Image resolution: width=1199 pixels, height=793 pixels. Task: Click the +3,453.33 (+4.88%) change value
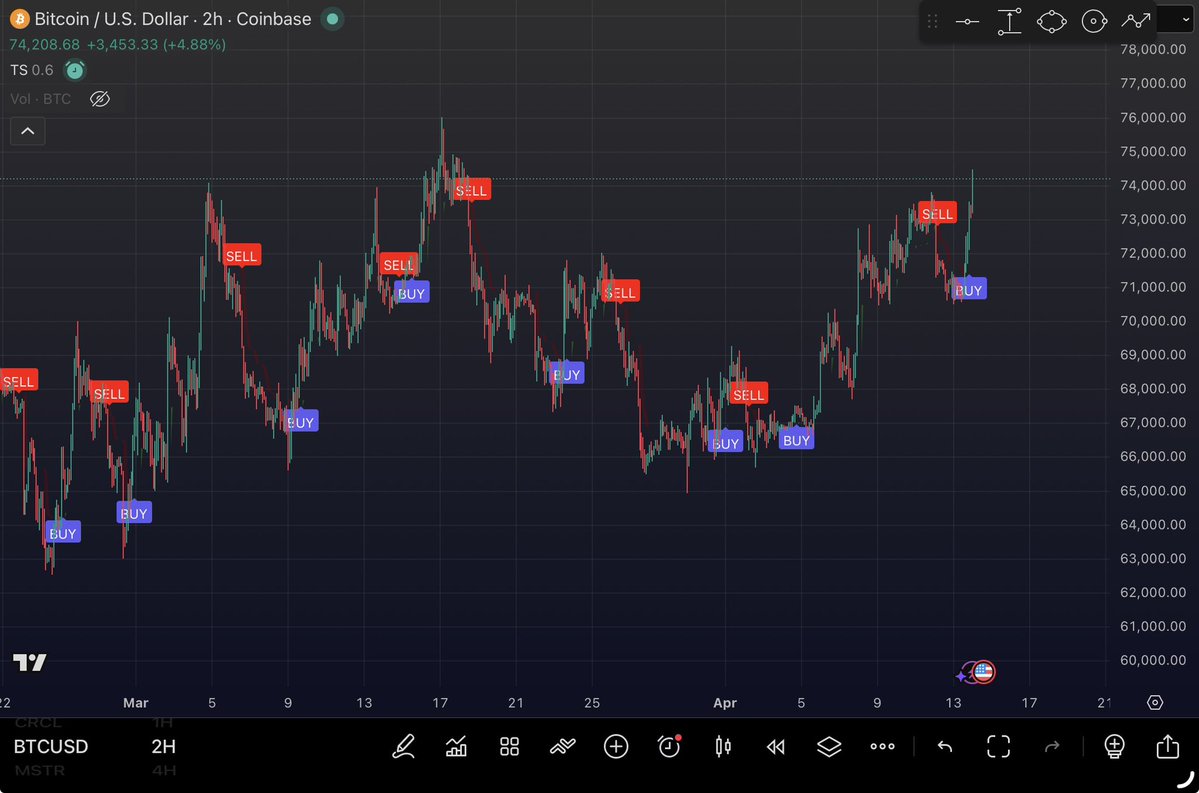[156, 44]
